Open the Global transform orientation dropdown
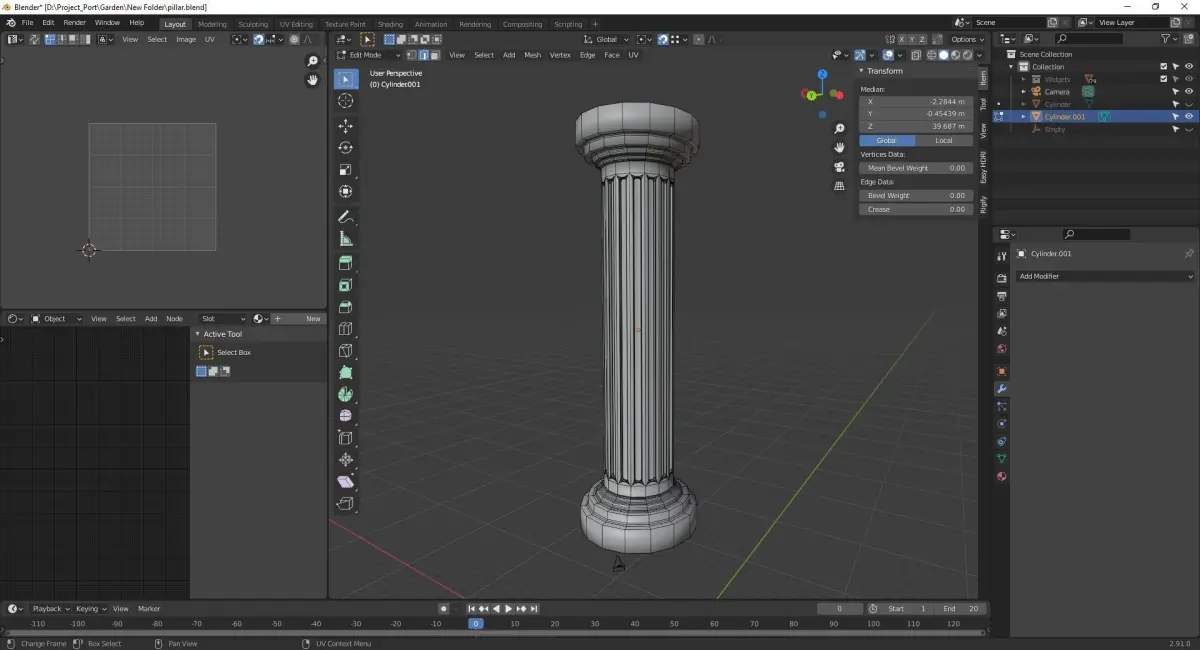 tap(607, 40)
